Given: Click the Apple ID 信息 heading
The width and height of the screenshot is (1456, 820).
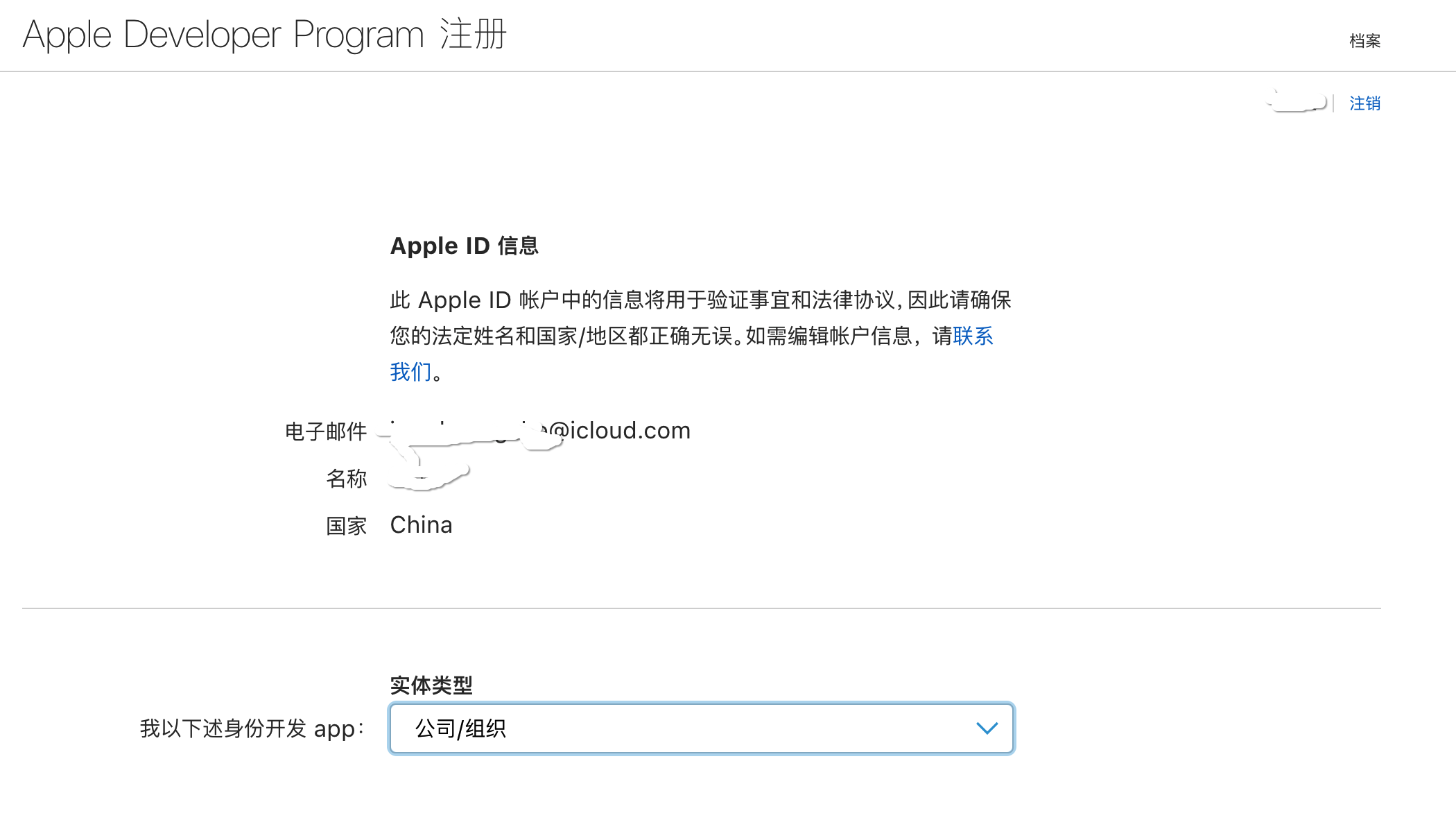Looking at the screenshot, I should 464,246.
